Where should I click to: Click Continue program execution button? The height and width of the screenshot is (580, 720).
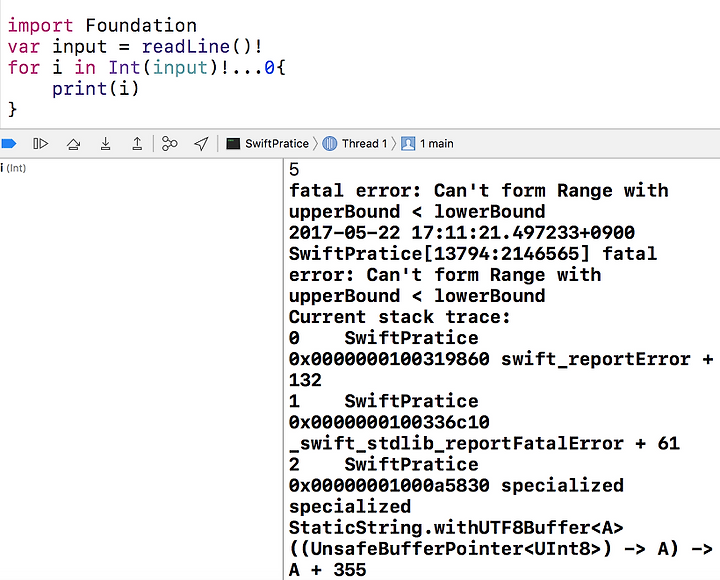pyautogui.click(x=40, y=144)
